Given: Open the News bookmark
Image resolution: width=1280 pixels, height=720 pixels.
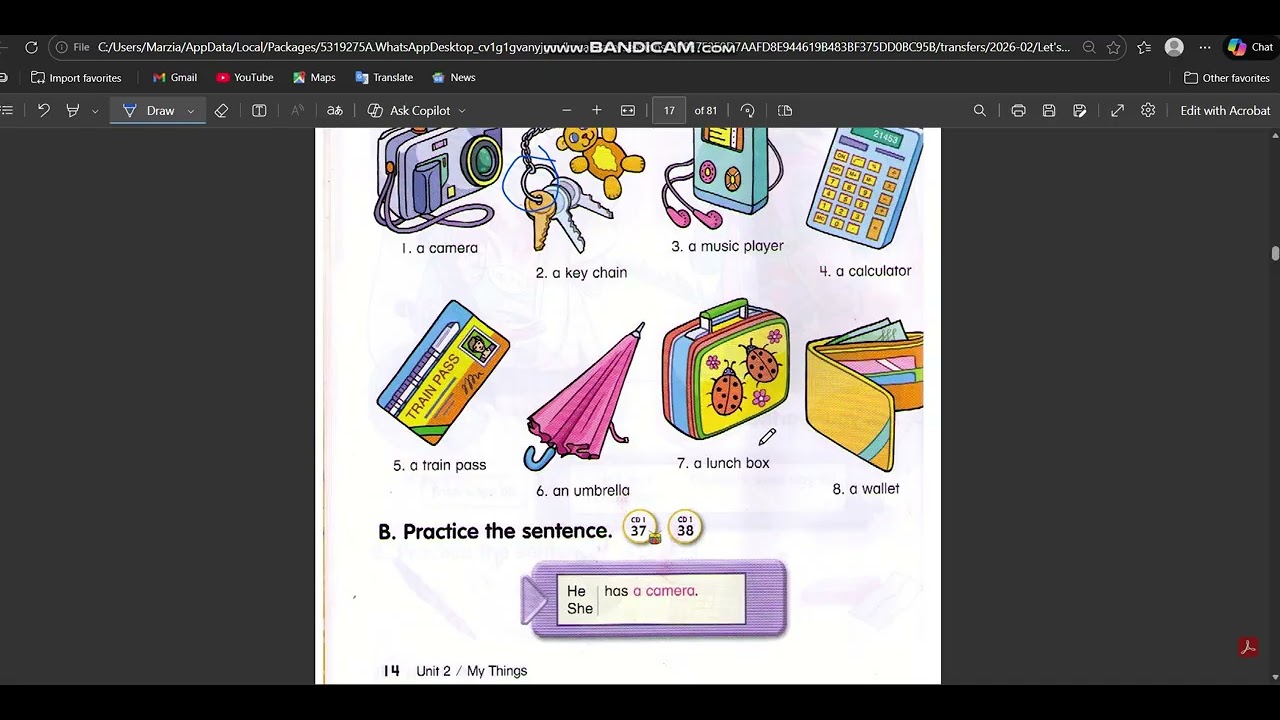Looking at the screenshot, I should tap(454, 77).
